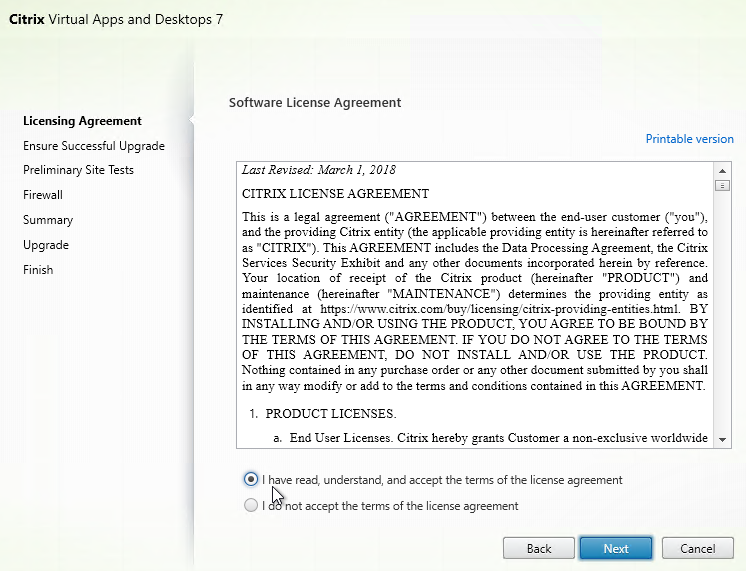746x571 pixels.
Task: Go to the Ensure Successful Upgrade step
Action: click(94, 146)
